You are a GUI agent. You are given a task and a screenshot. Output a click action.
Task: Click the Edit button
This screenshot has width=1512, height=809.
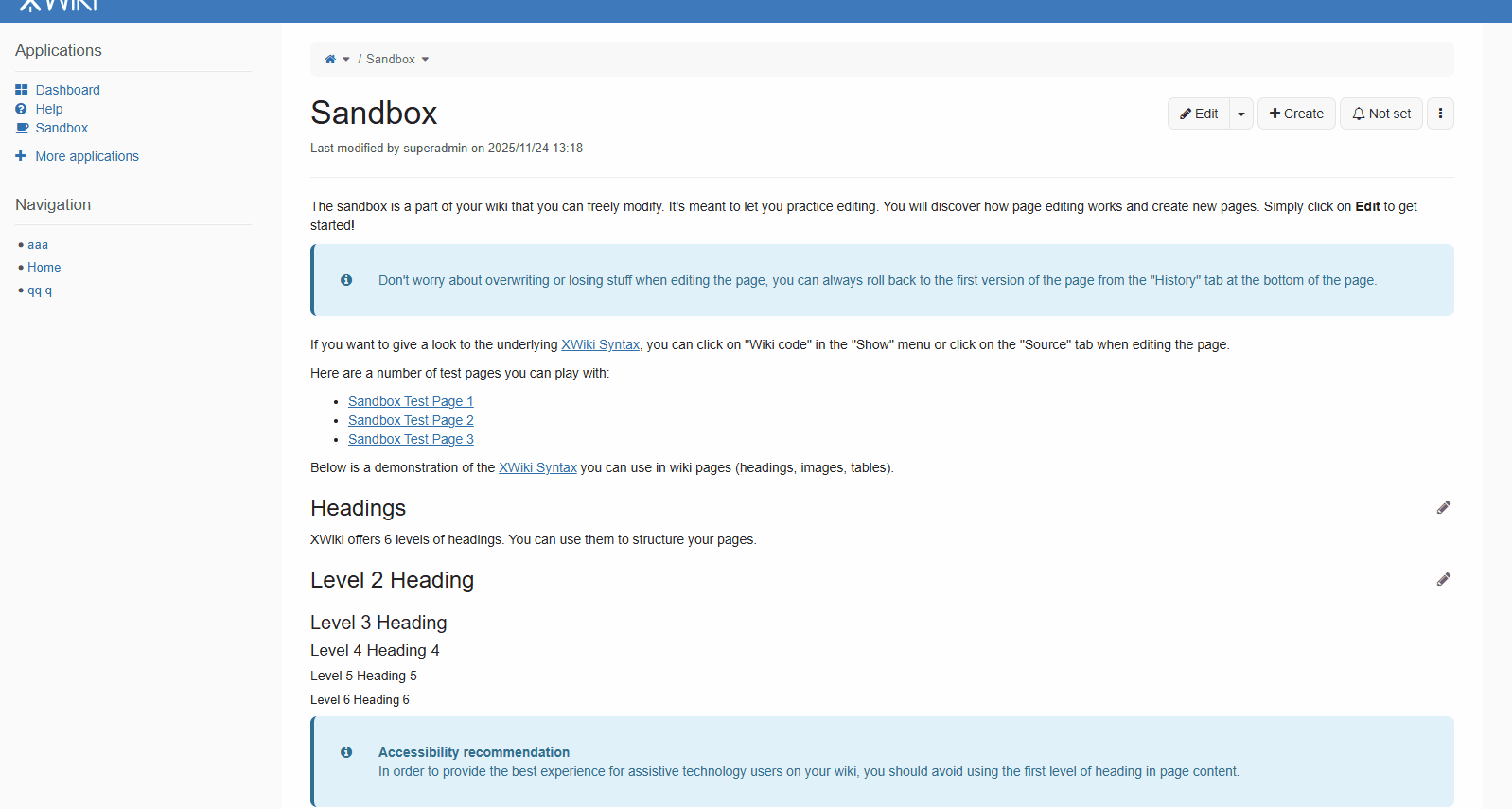click(x=1199, y=114)
